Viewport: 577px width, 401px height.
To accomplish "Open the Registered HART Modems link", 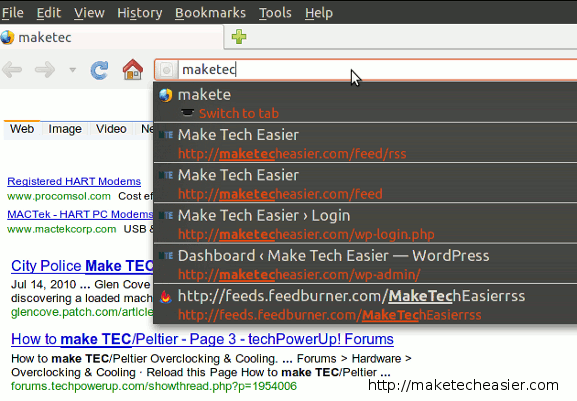I will coord(74,181).
